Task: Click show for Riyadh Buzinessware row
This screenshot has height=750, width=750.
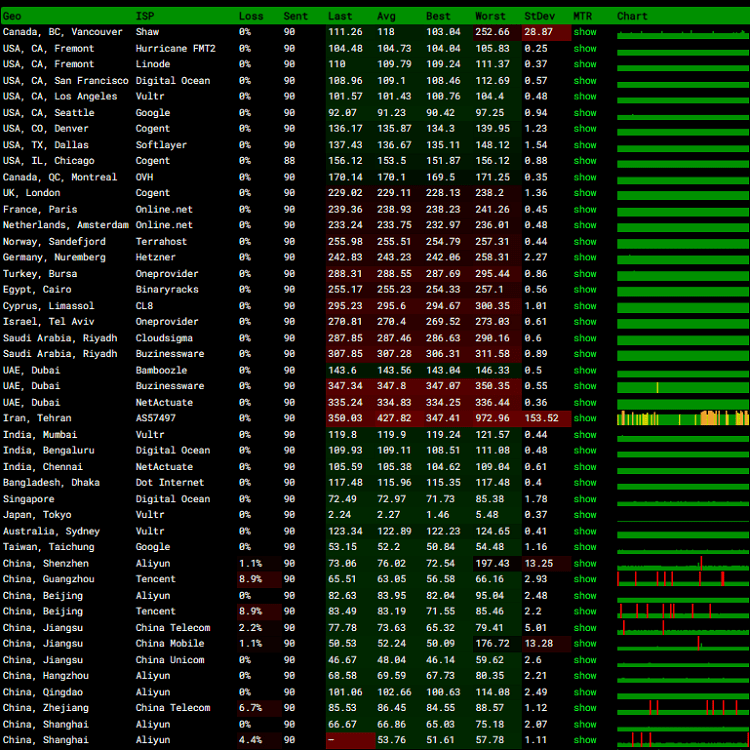Action: point(585,354)
